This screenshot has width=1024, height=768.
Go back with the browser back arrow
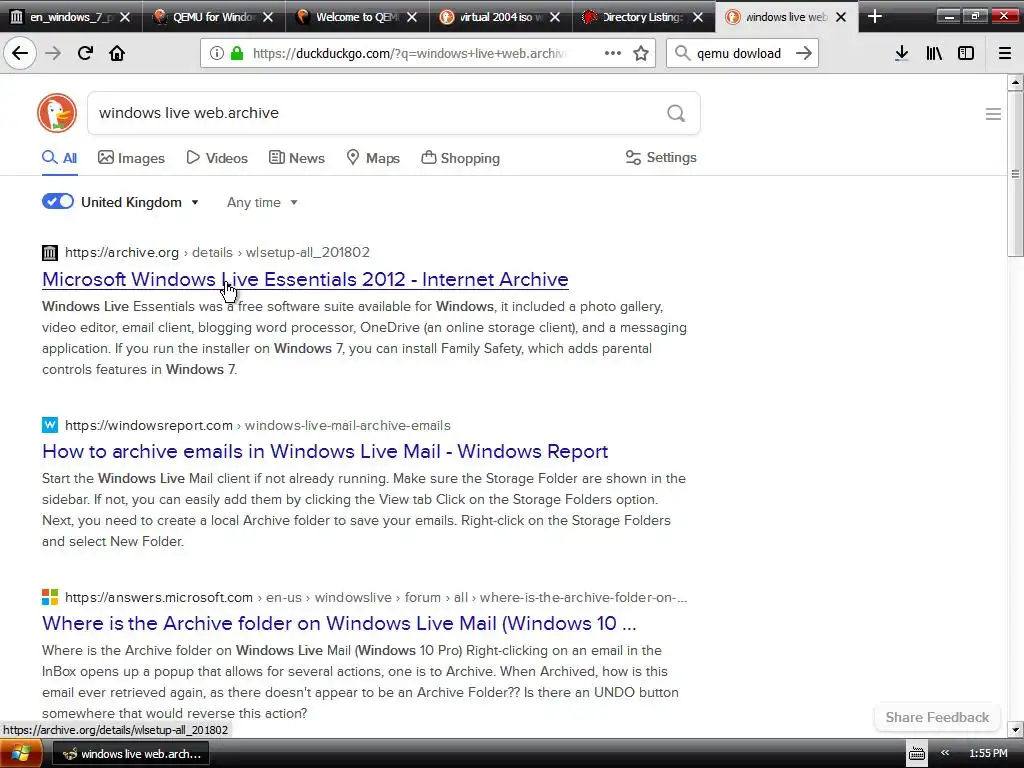(x=20, y=53)
